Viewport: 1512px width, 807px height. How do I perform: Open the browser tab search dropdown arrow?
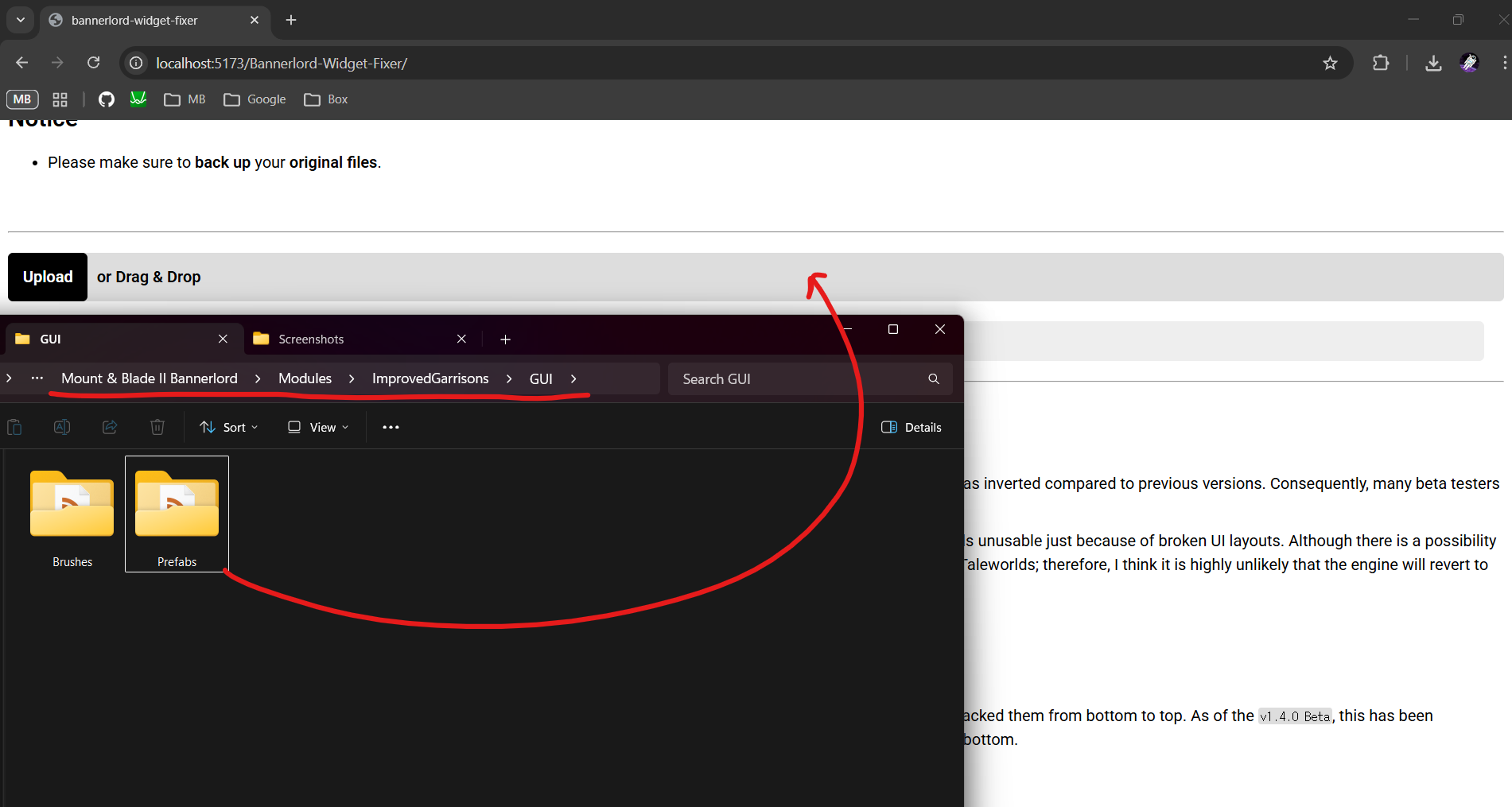tap(21, 20)
